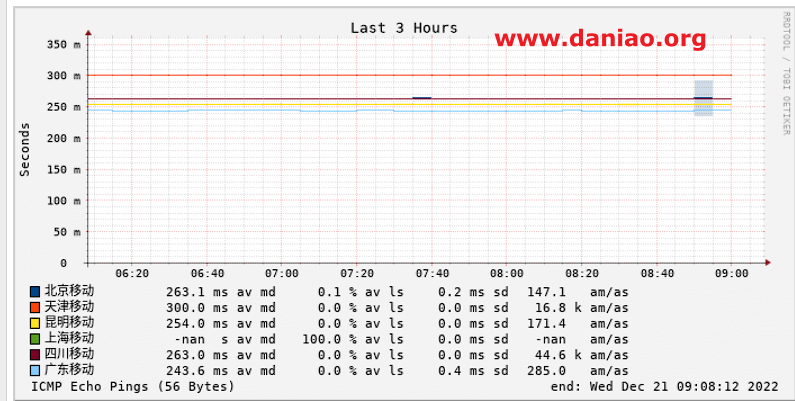Select the dark red 四川移动 legend swatch
This screenshot has width=795, height=401.
coord(35,354)
